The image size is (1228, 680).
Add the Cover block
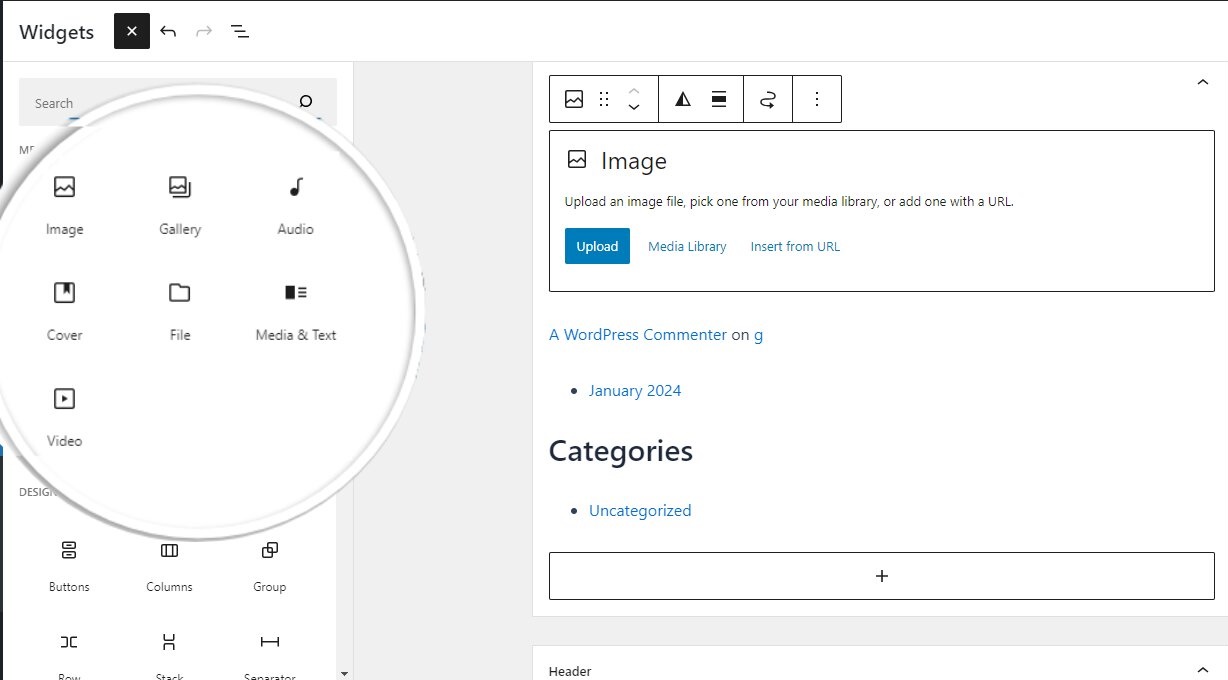click(x=64, y=310)
